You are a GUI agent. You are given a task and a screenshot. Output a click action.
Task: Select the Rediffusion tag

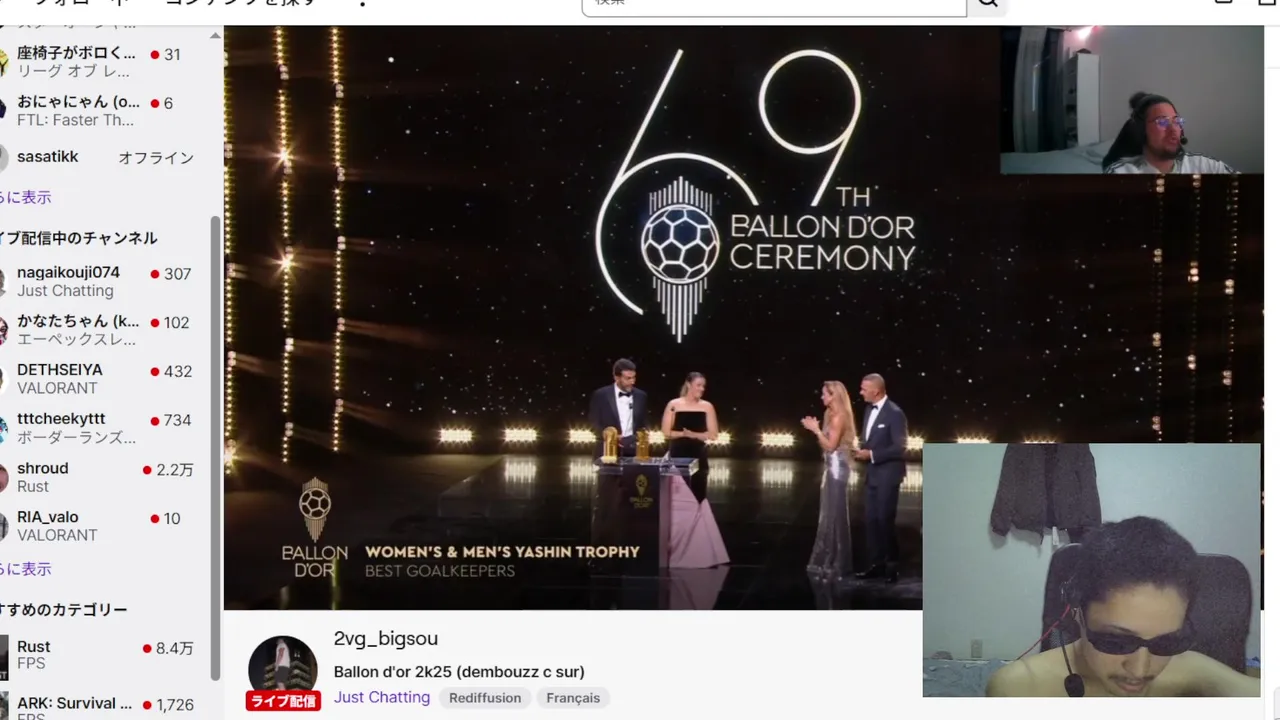(x=485, y=698)
